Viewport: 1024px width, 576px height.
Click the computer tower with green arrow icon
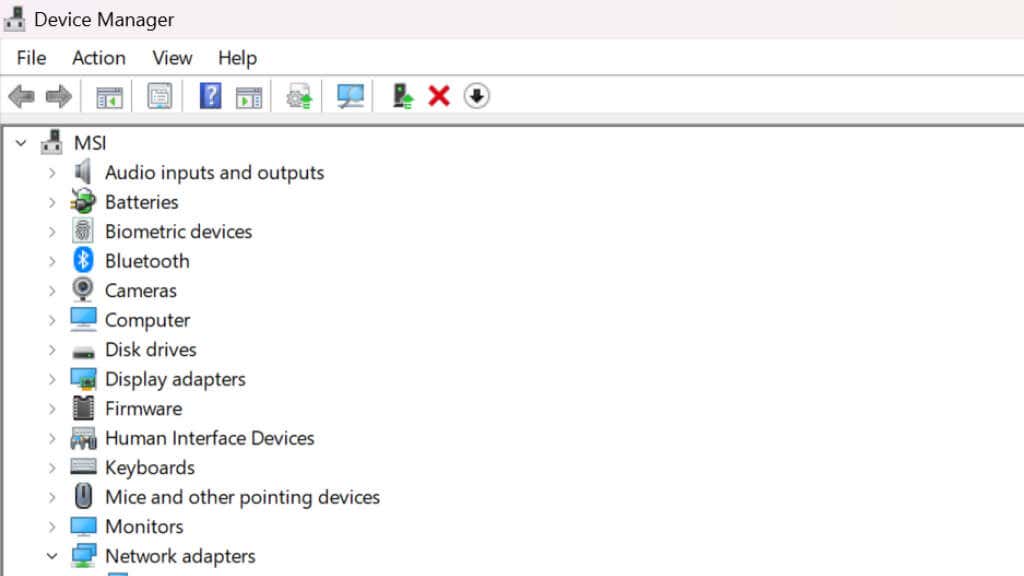point(403,96)
